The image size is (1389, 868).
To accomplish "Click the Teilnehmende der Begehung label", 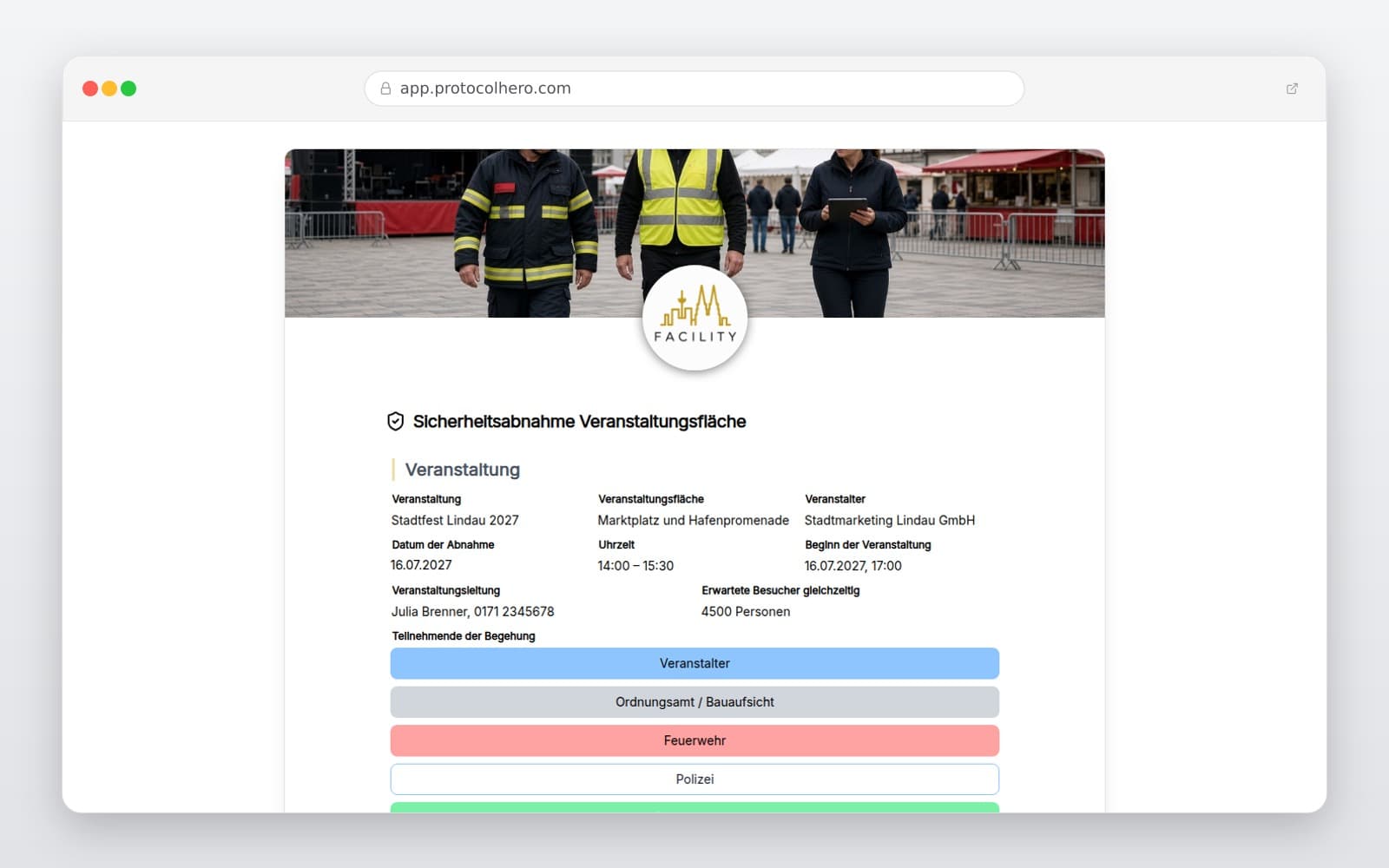I will point(464,636).
